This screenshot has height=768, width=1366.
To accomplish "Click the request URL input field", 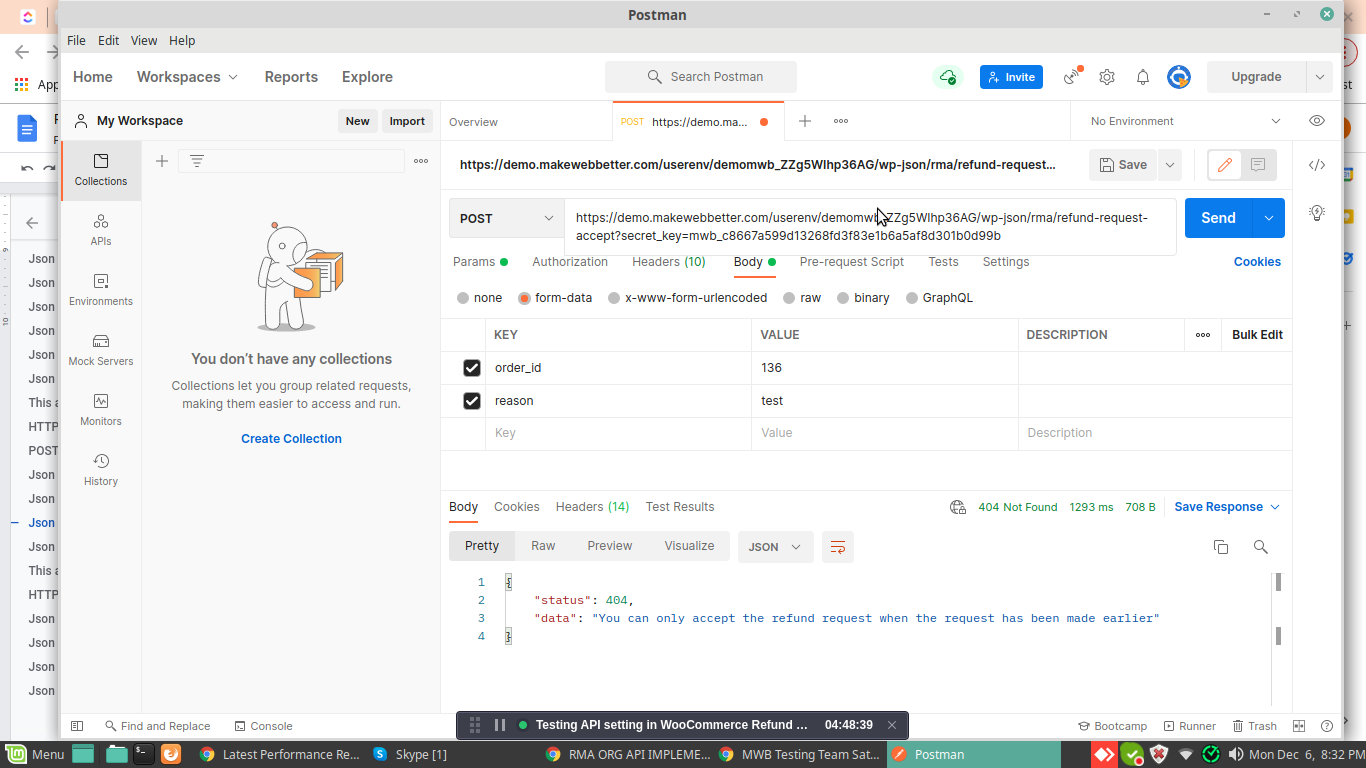I will tap(870, 227).
